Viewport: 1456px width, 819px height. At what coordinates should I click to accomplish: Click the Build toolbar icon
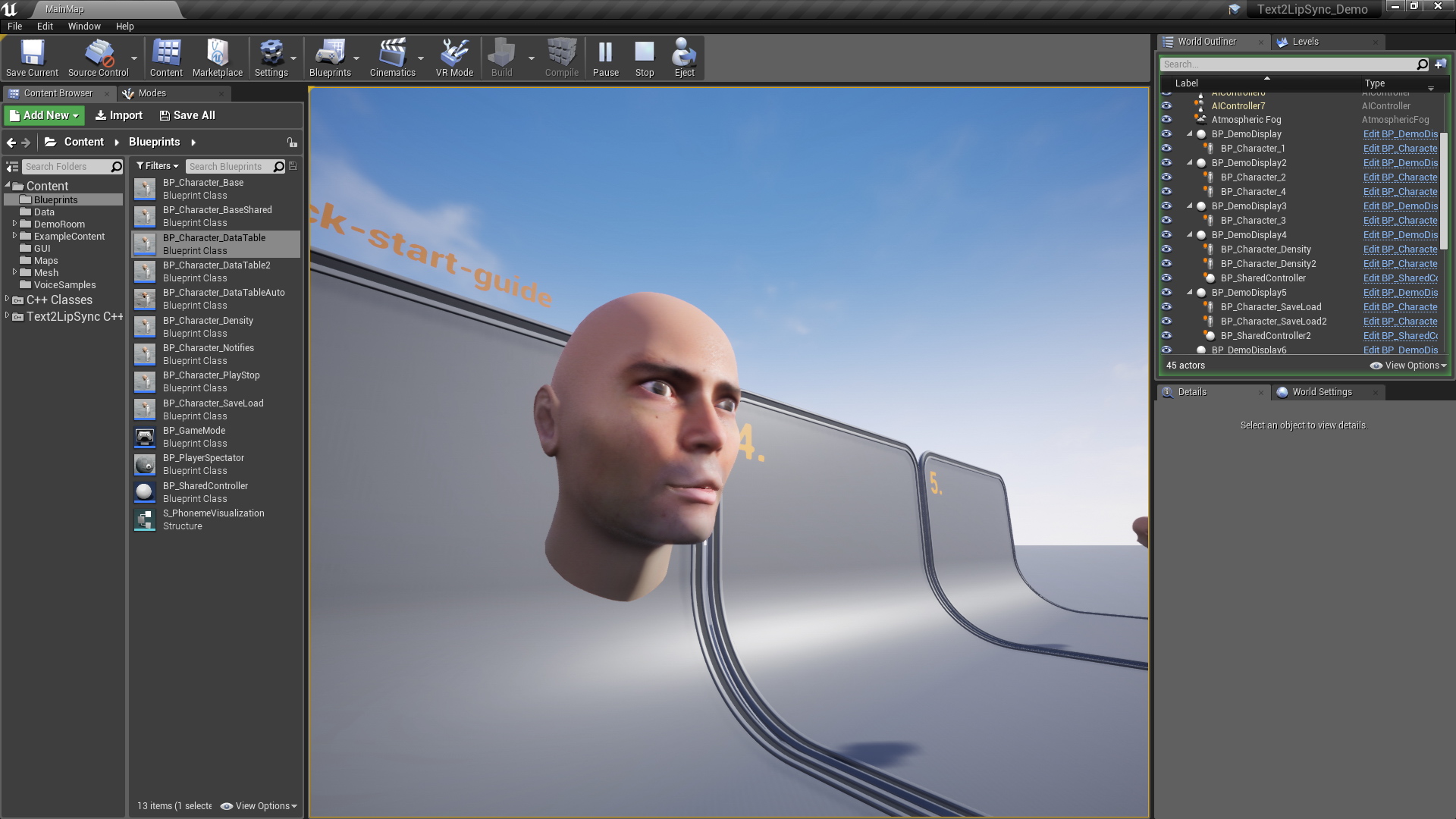pos(501,57)
